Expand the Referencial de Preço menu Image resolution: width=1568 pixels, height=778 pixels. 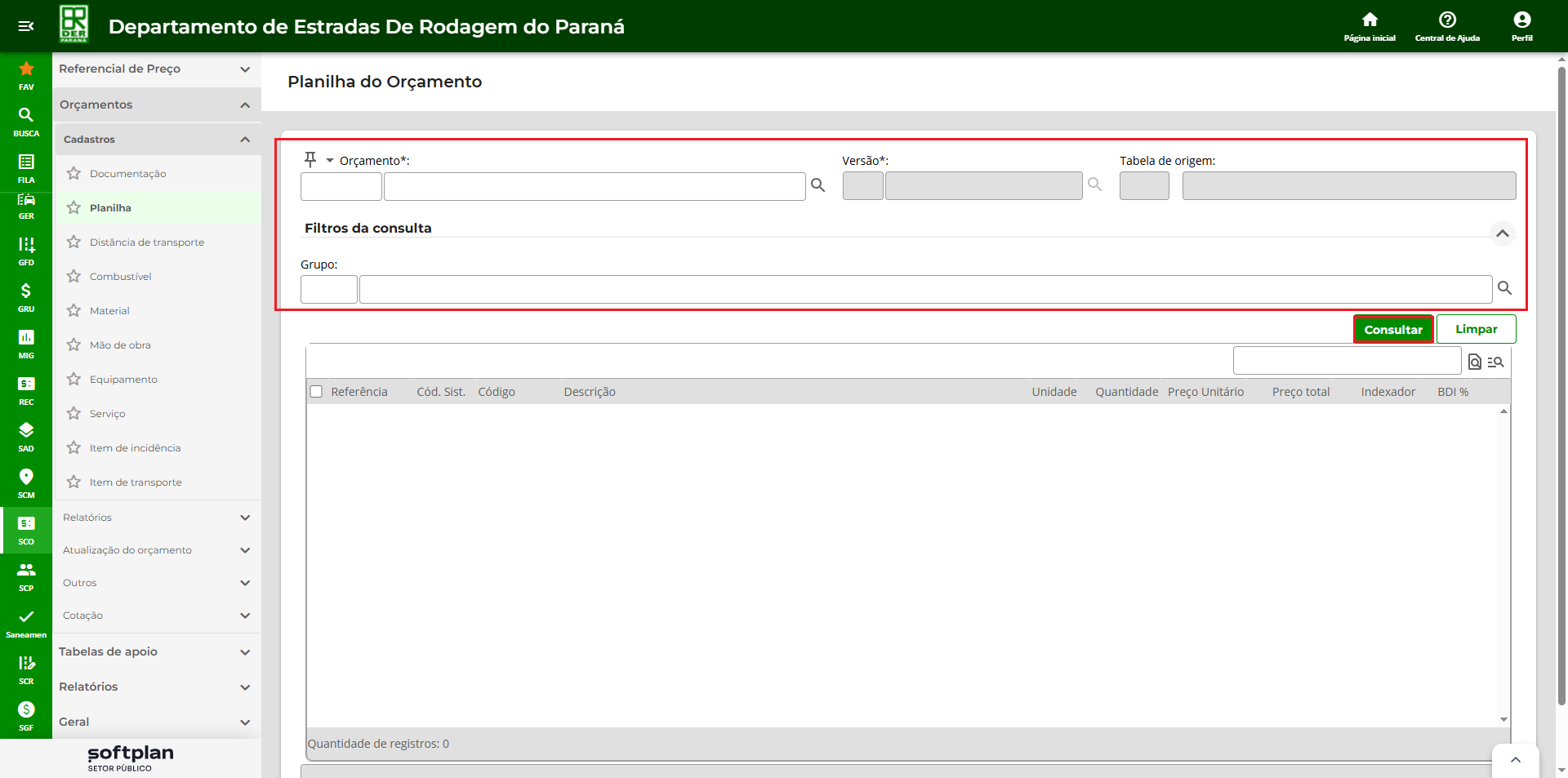point(245,69)
